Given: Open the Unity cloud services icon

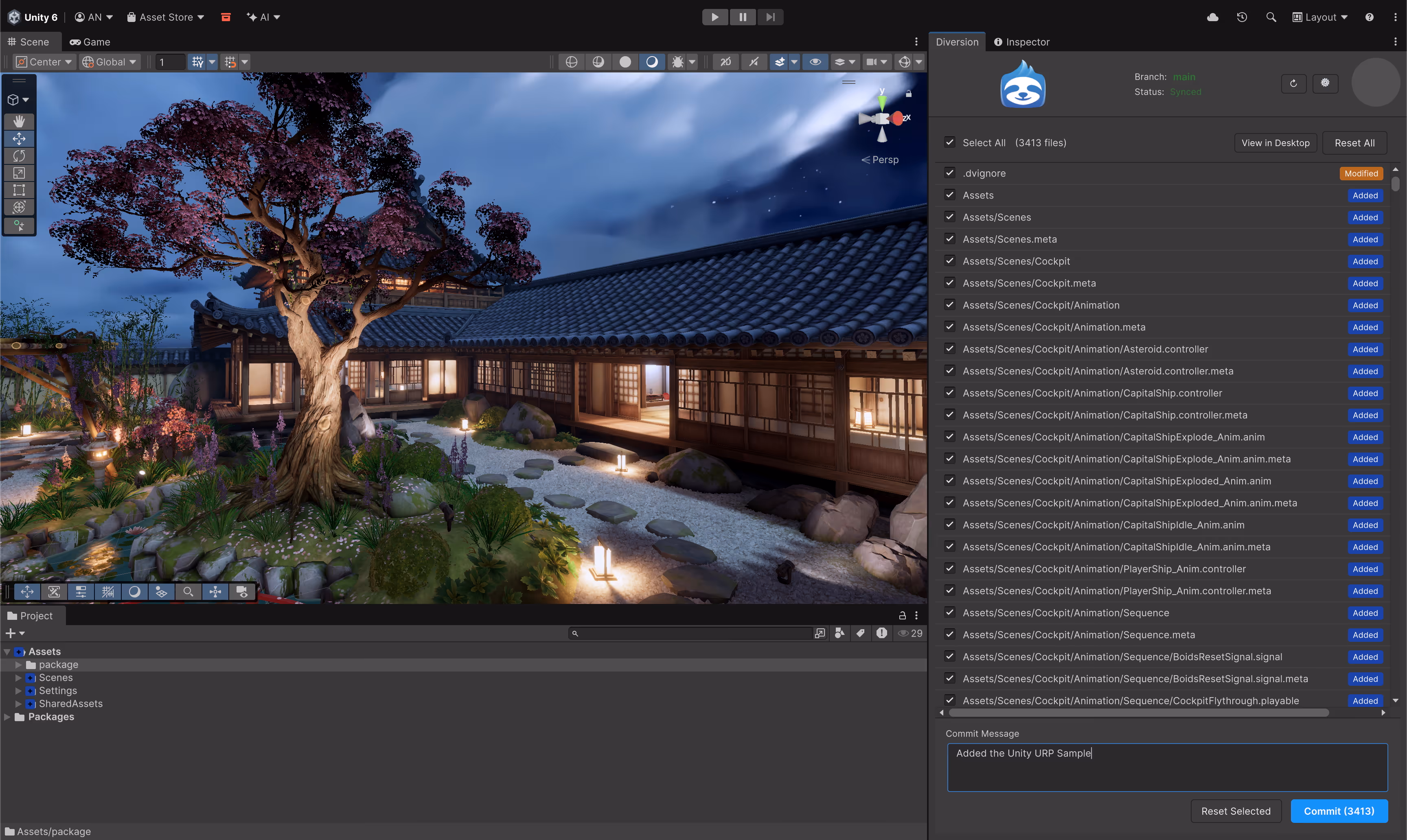Looking at the screenshot, I should tap(1212, 17).
